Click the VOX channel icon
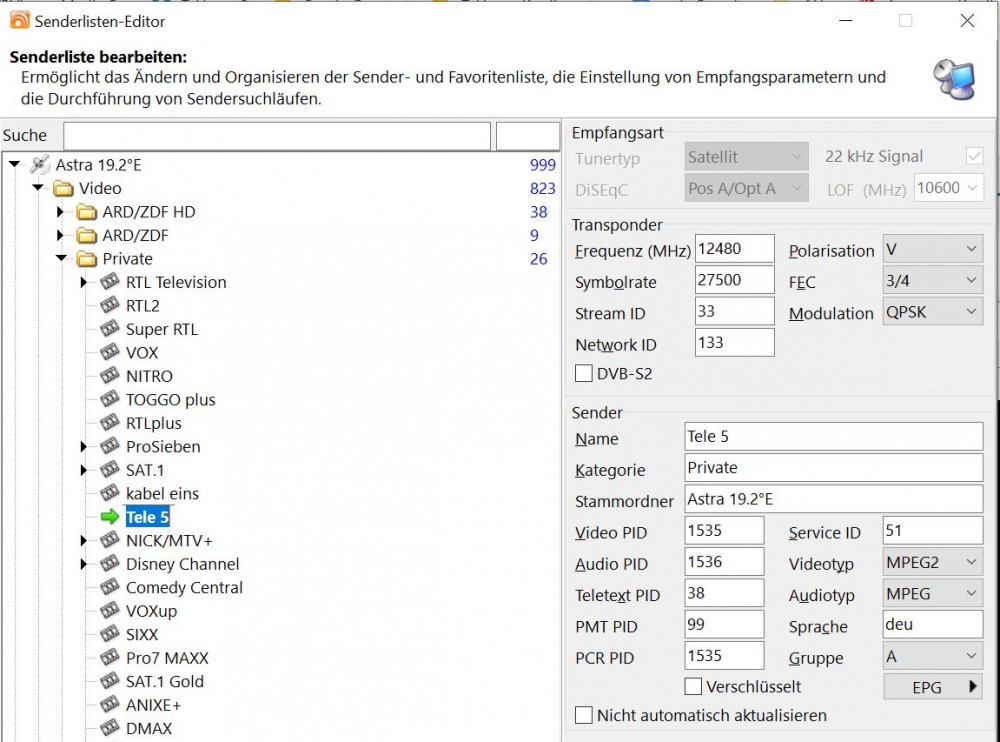The height and width of the screenshot is (742, 1000). tap(110, 352)
